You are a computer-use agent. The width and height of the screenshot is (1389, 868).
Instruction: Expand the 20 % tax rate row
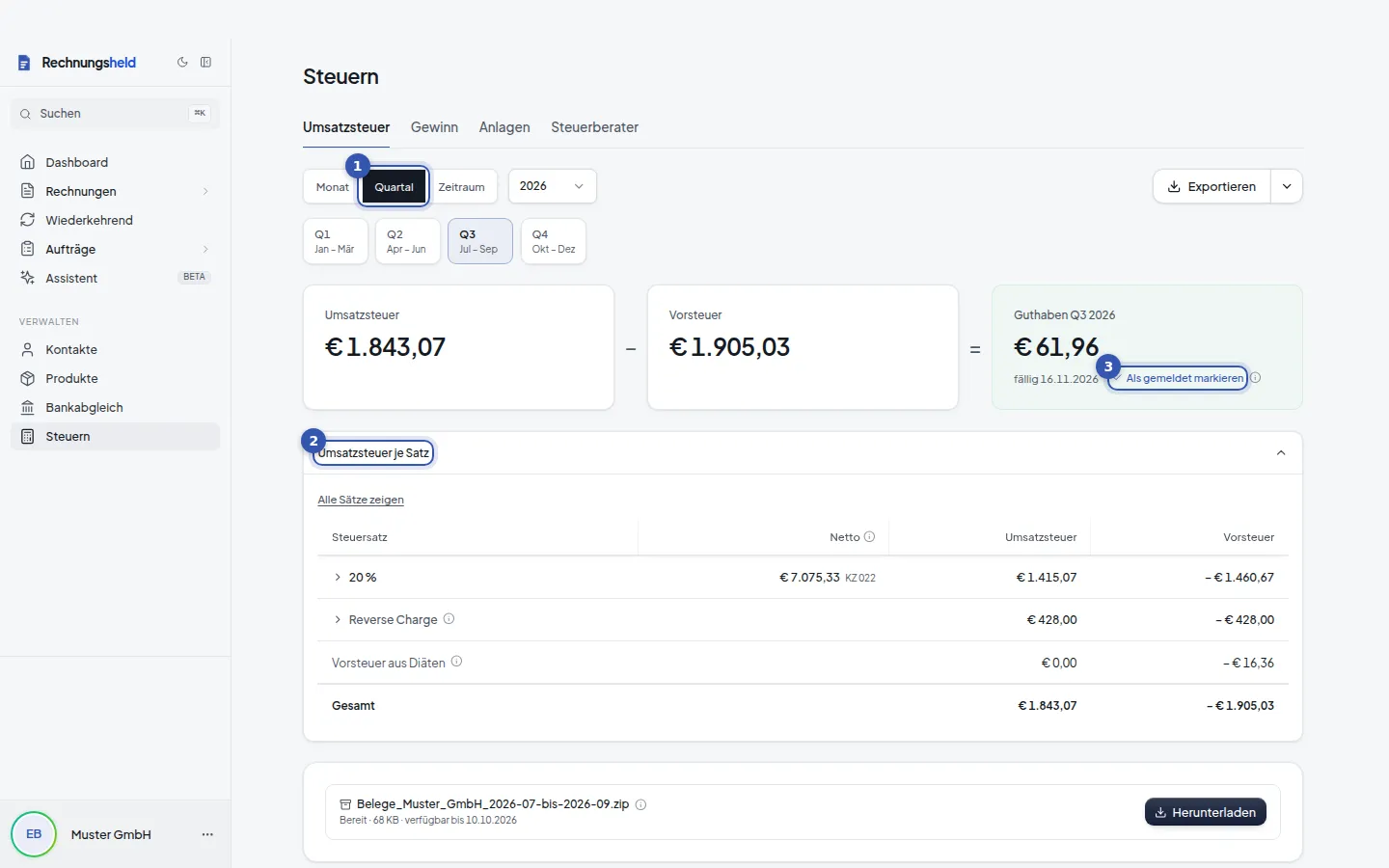(338, 578)
